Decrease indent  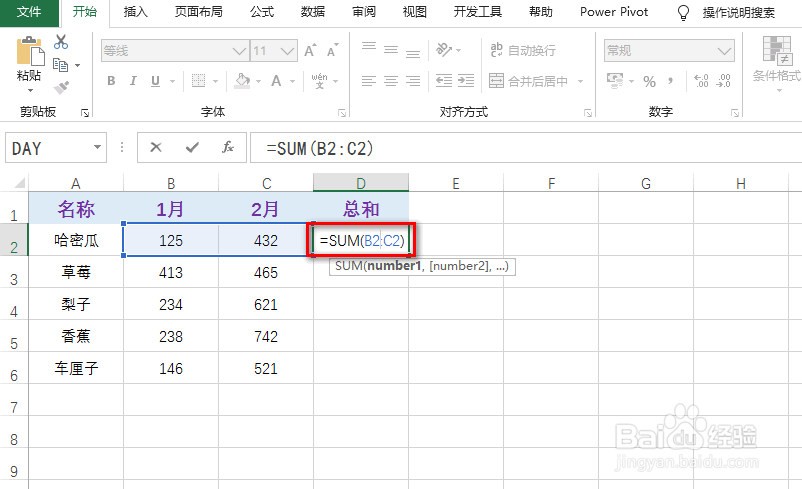[444, 81]
